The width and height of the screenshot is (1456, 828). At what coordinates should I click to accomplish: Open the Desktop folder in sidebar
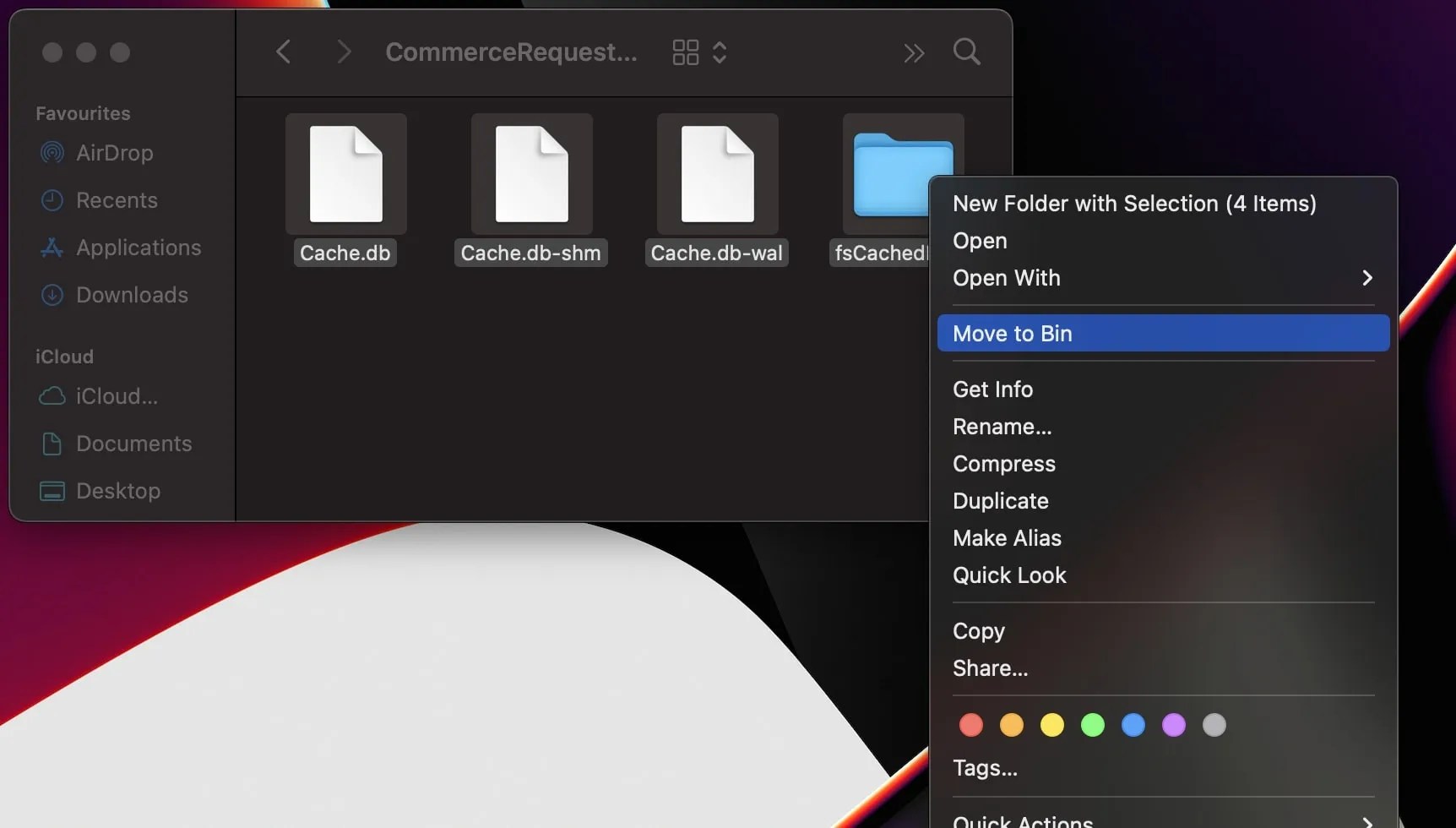(x=117, y=491)
